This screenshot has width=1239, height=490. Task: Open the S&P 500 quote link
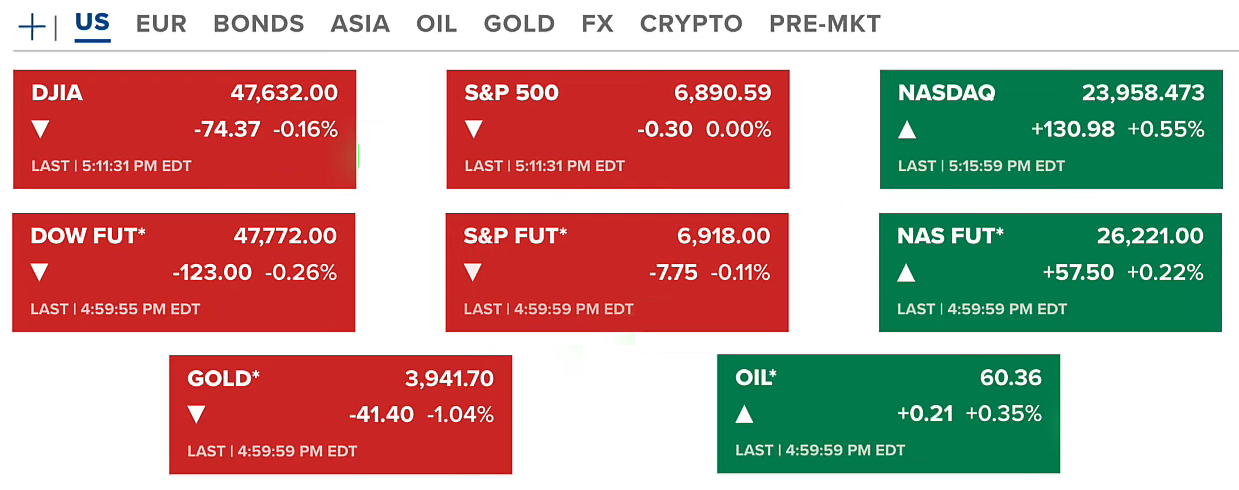(x=511, y=94)
